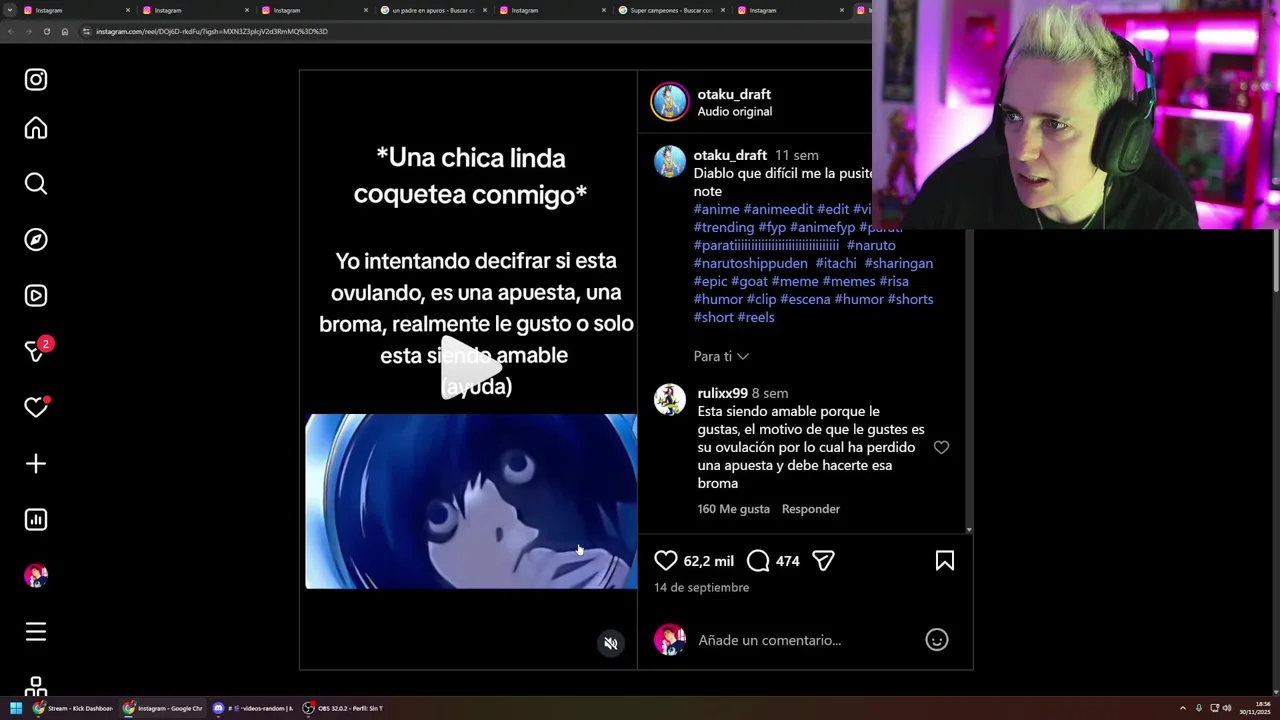1280x720 pixels.
Task: Expand the system tray hidden icons chevron
Action: 1182,708
